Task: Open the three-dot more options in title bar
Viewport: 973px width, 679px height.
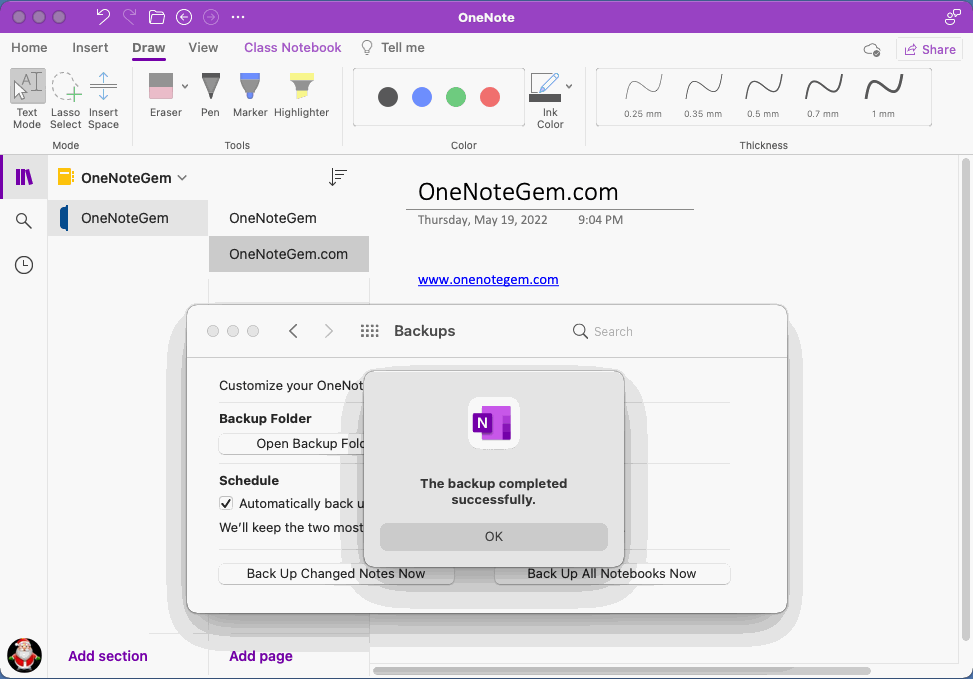Action: pos(238,17)
